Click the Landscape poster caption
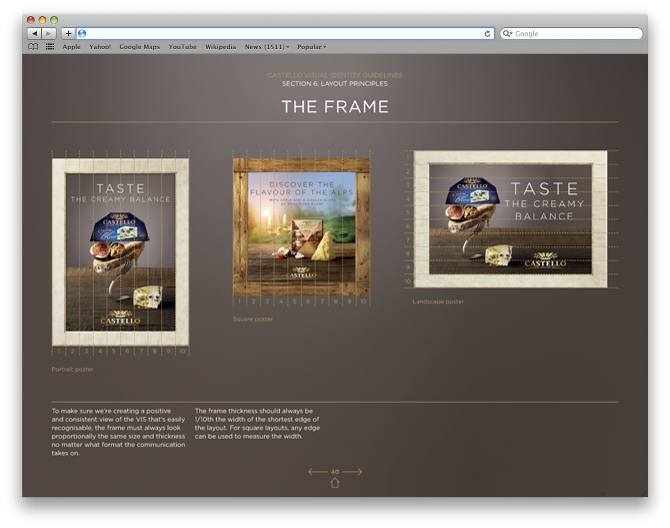The height and width of the screenshot is (528, 670). click(438, 302)
